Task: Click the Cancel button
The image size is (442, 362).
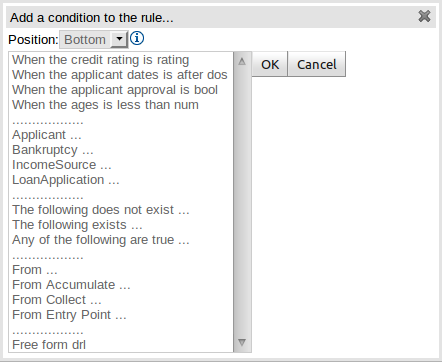Action: pos(317,64)
